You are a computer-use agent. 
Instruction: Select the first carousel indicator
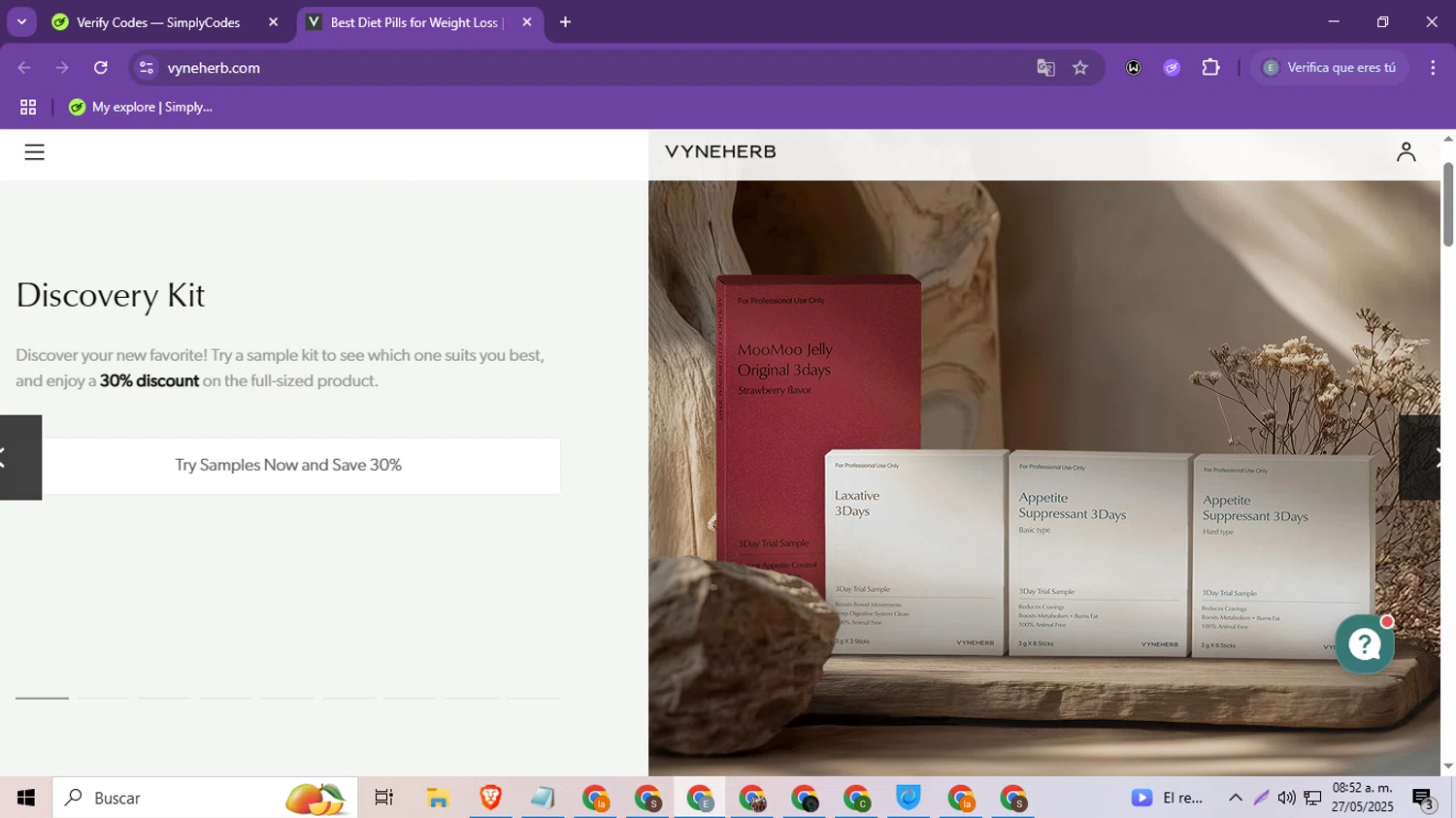tap(42, 698)
